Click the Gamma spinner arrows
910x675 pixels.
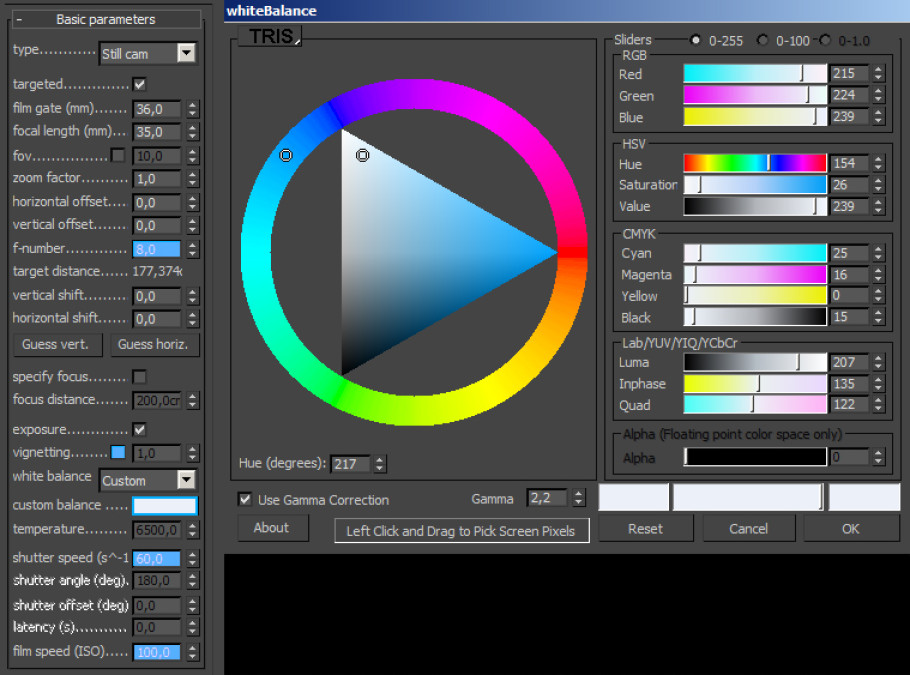coord(578,498)
